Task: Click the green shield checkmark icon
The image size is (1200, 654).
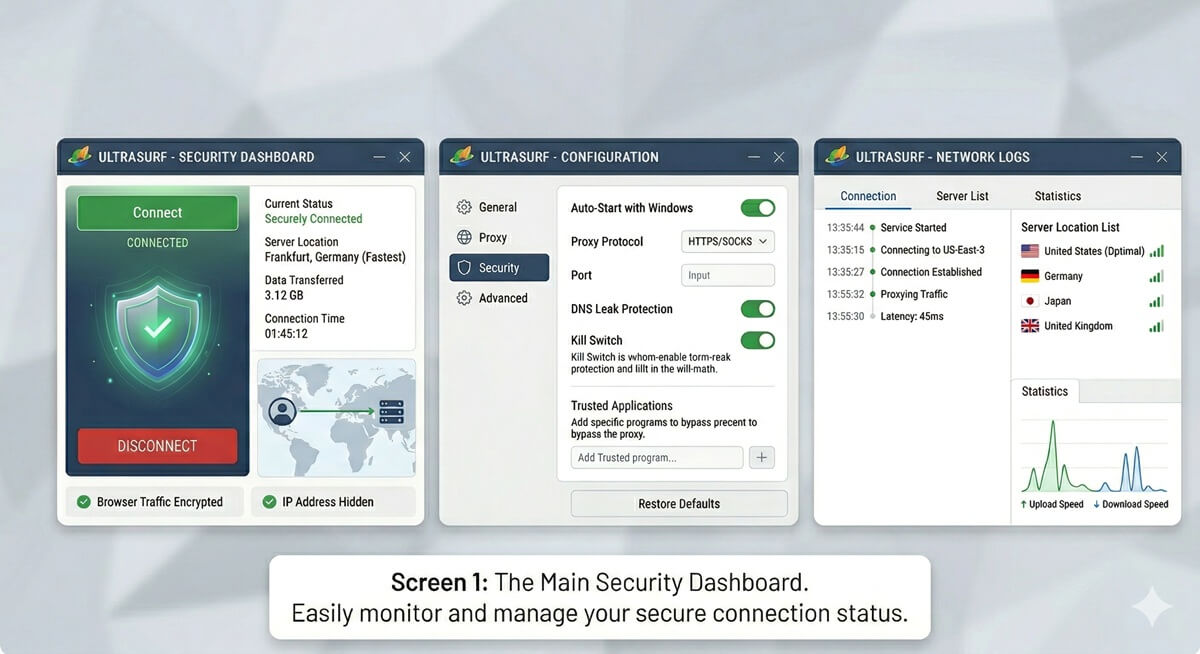Action: pos(157,327)
